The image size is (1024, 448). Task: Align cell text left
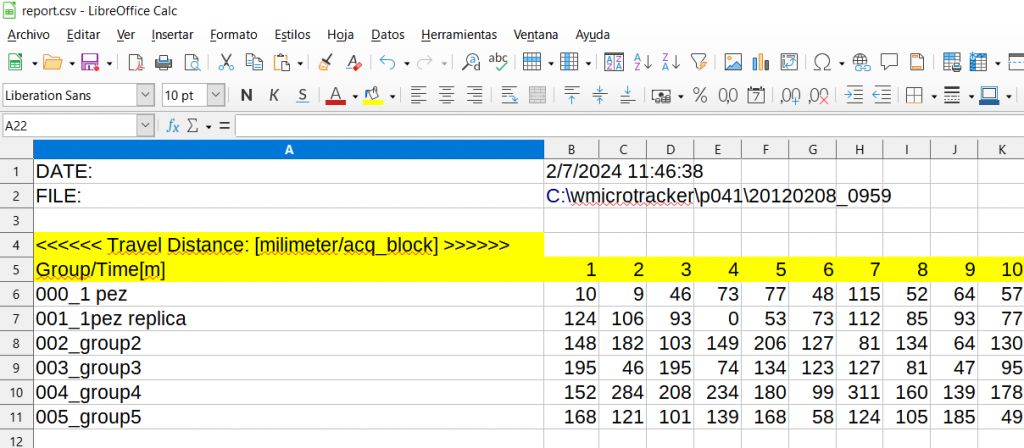pyautogui.click(x=418, y=95)
